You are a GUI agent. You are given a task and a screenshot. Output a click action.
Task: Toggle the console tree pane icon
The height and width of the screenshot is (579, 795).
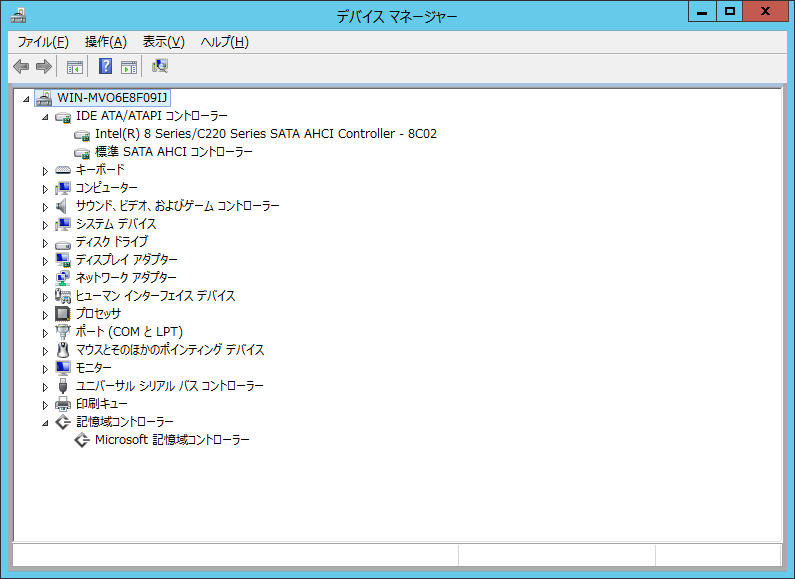pyautogui.click(x=75, y=66)
